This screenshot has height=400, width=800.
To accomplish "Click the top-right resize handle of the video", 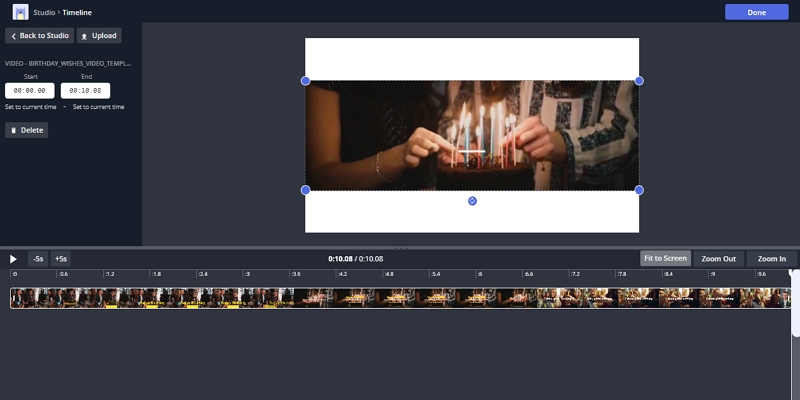I will point(639,81).
